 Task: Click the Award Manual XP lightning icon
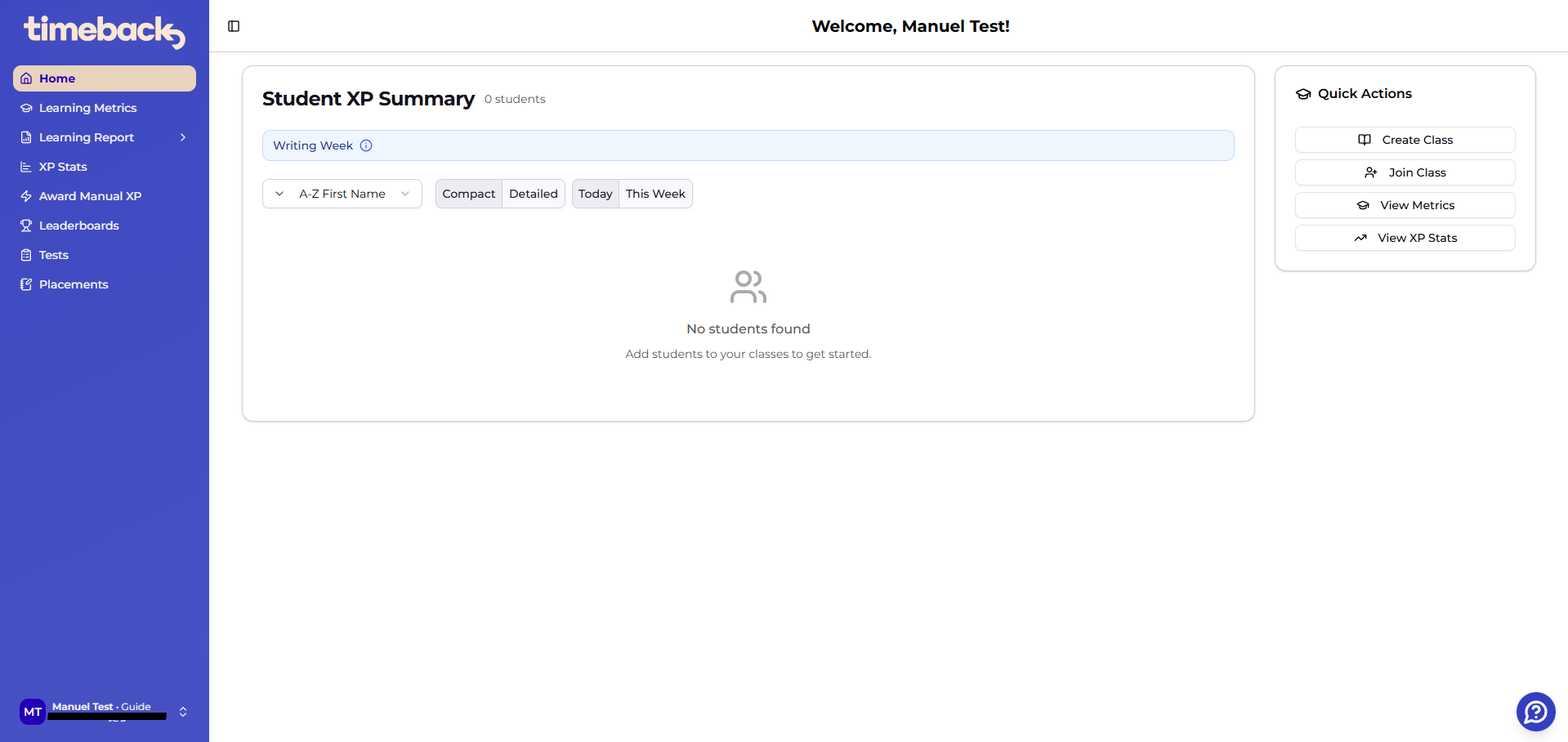(26, 195)
